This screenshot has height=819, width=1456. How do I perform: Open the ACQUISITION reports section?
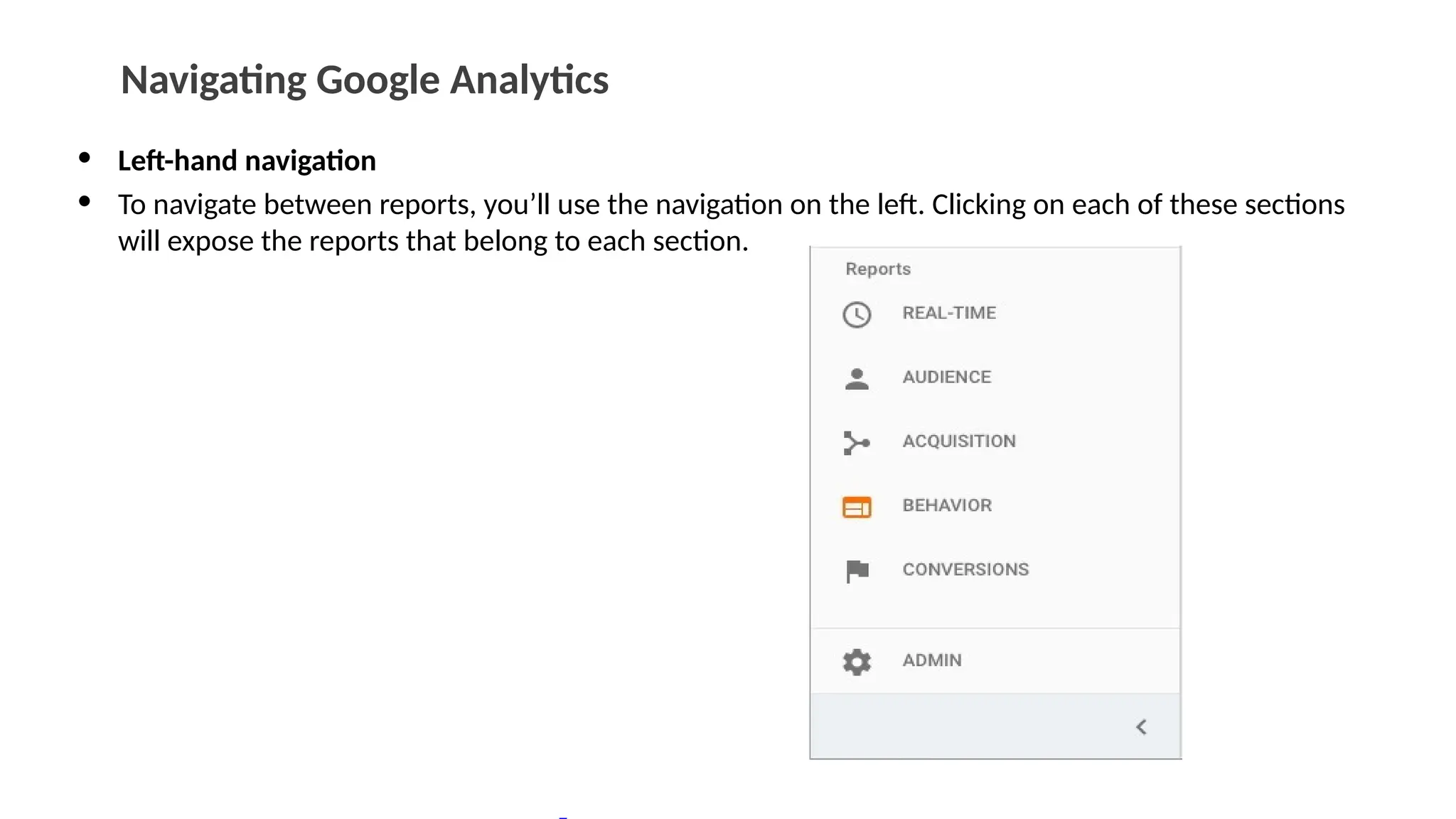click(x=959, y=441)
